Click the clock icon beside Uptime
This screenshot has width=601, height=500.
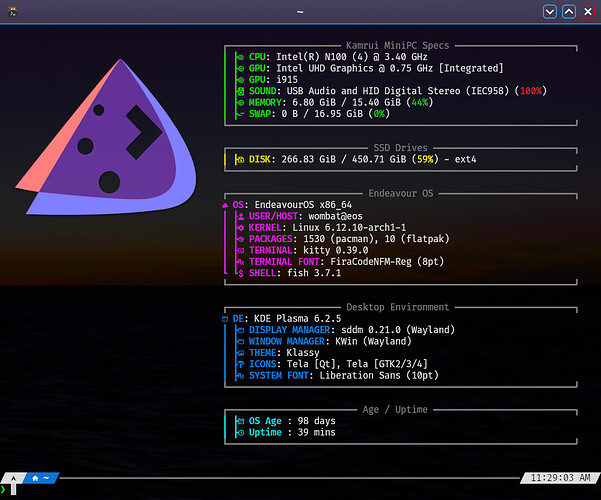(x=240, y=432)
